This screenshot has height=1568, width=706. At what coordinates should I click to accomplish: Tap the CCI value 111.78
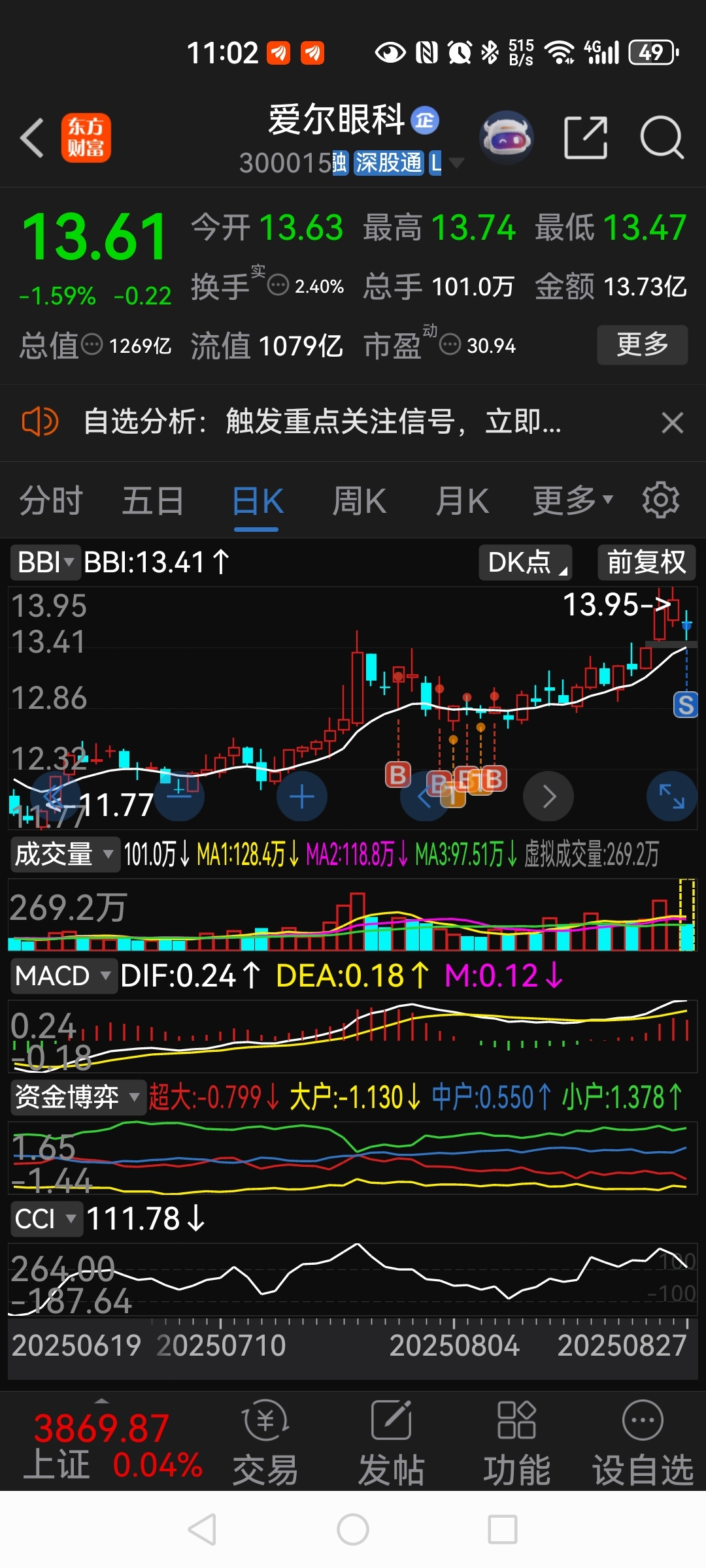click(x=146, y=1219)
